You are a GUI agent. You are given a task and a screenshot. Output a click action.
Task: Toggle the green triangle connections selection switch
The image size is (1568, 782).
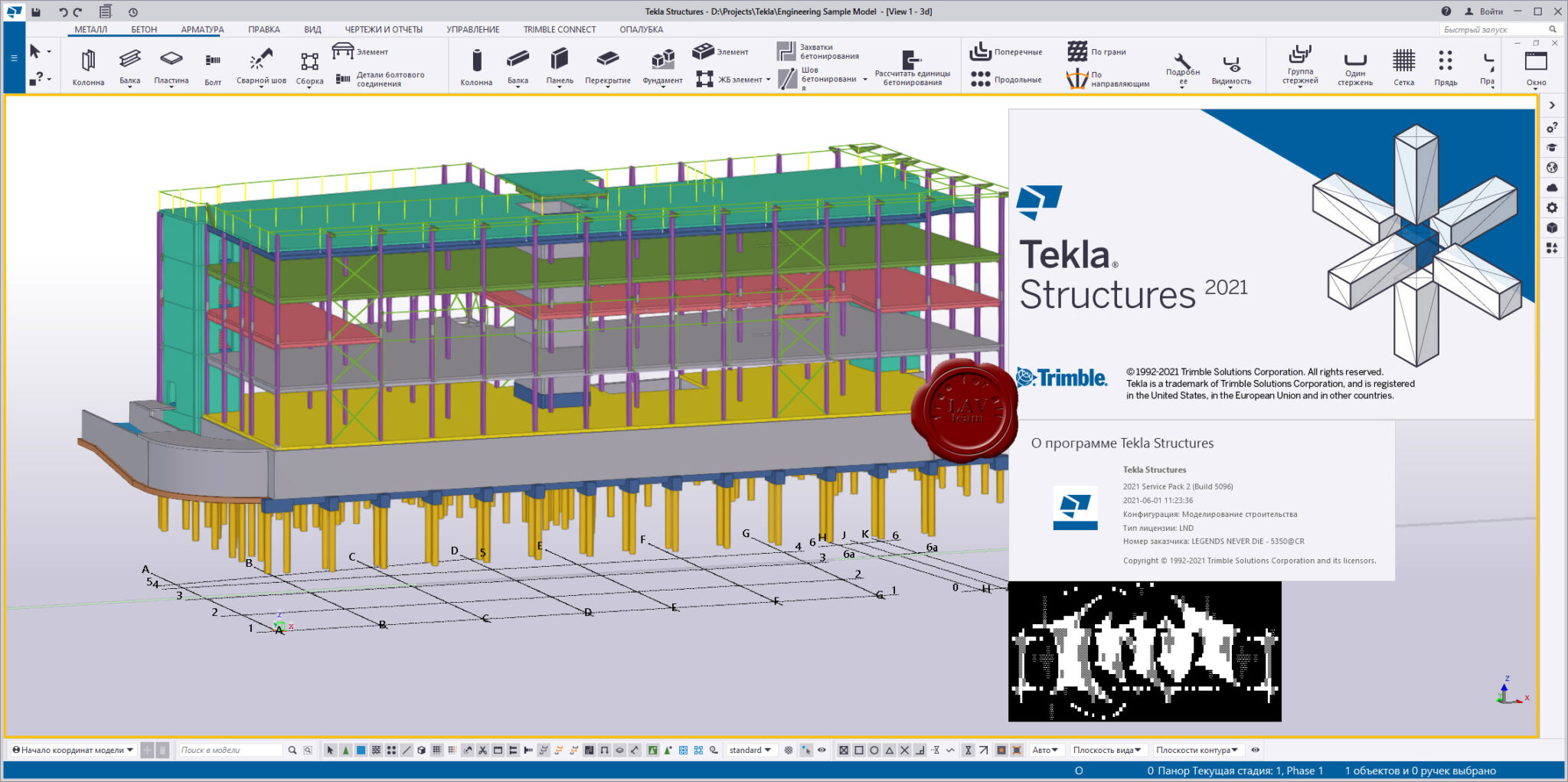tap(345, 751)
